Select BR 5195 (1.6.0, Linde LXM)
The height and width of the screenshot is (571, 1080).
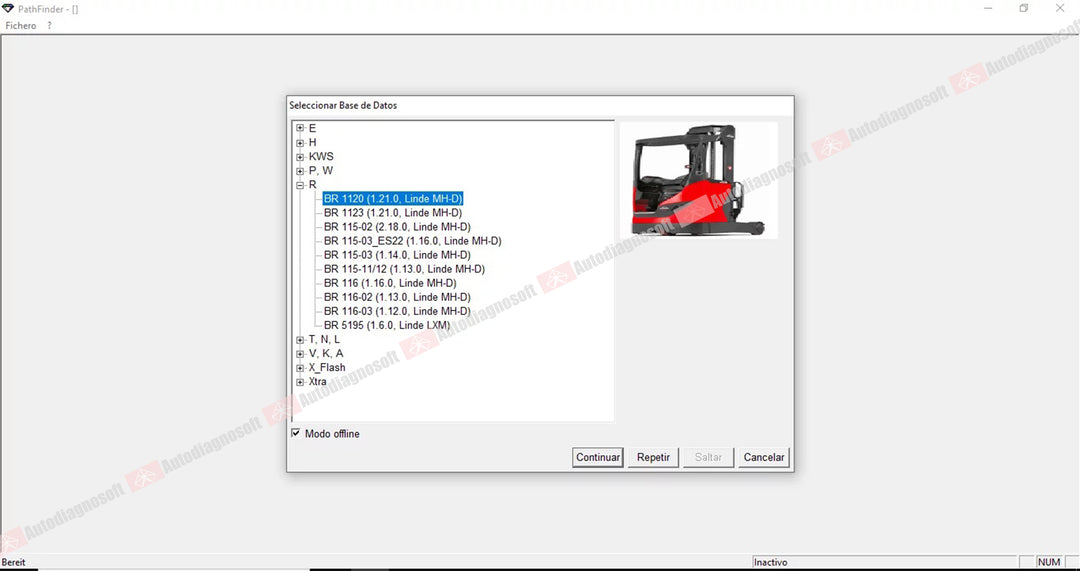point(387,325)
